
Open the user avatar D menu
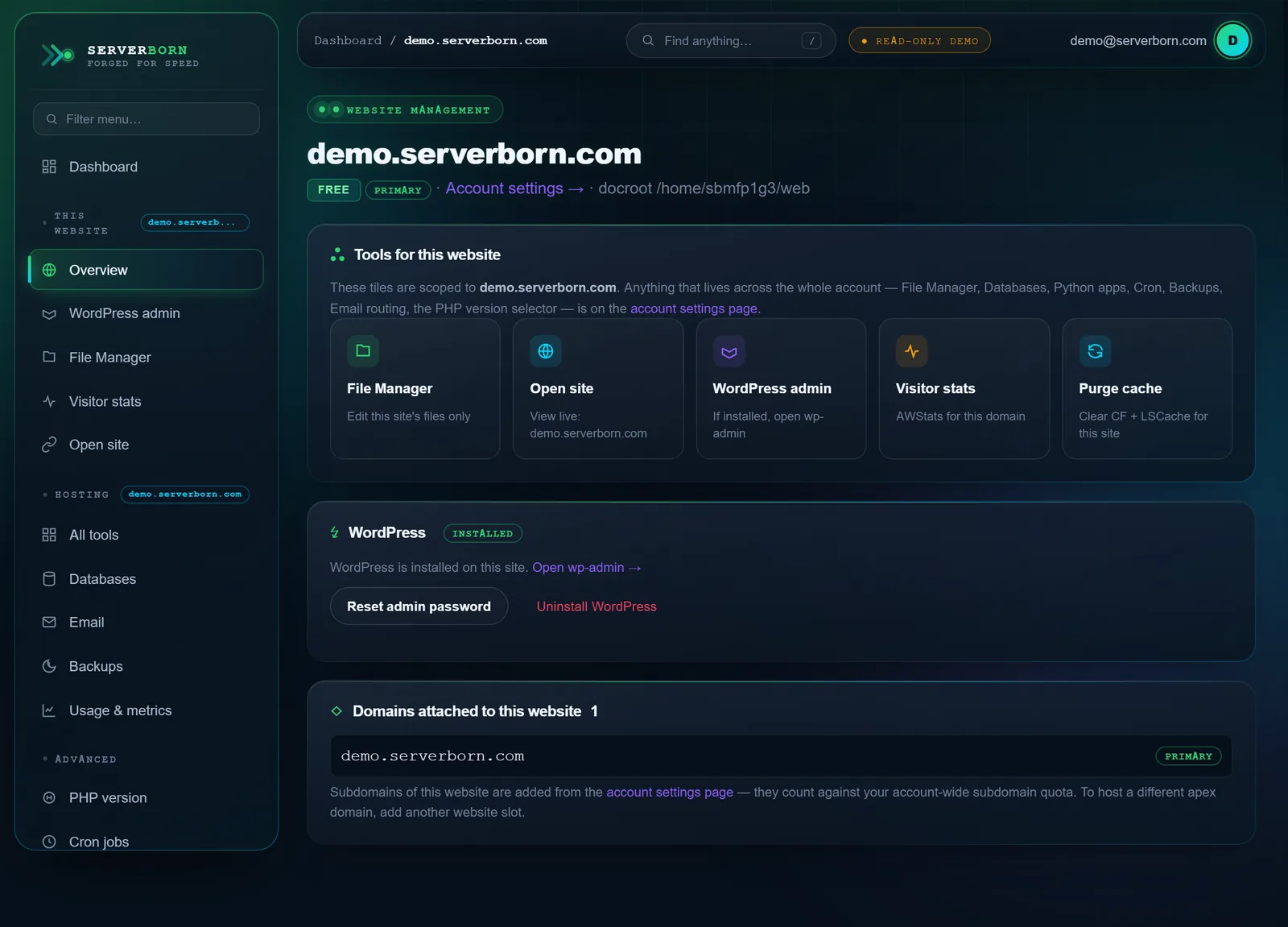[1232, 40]
